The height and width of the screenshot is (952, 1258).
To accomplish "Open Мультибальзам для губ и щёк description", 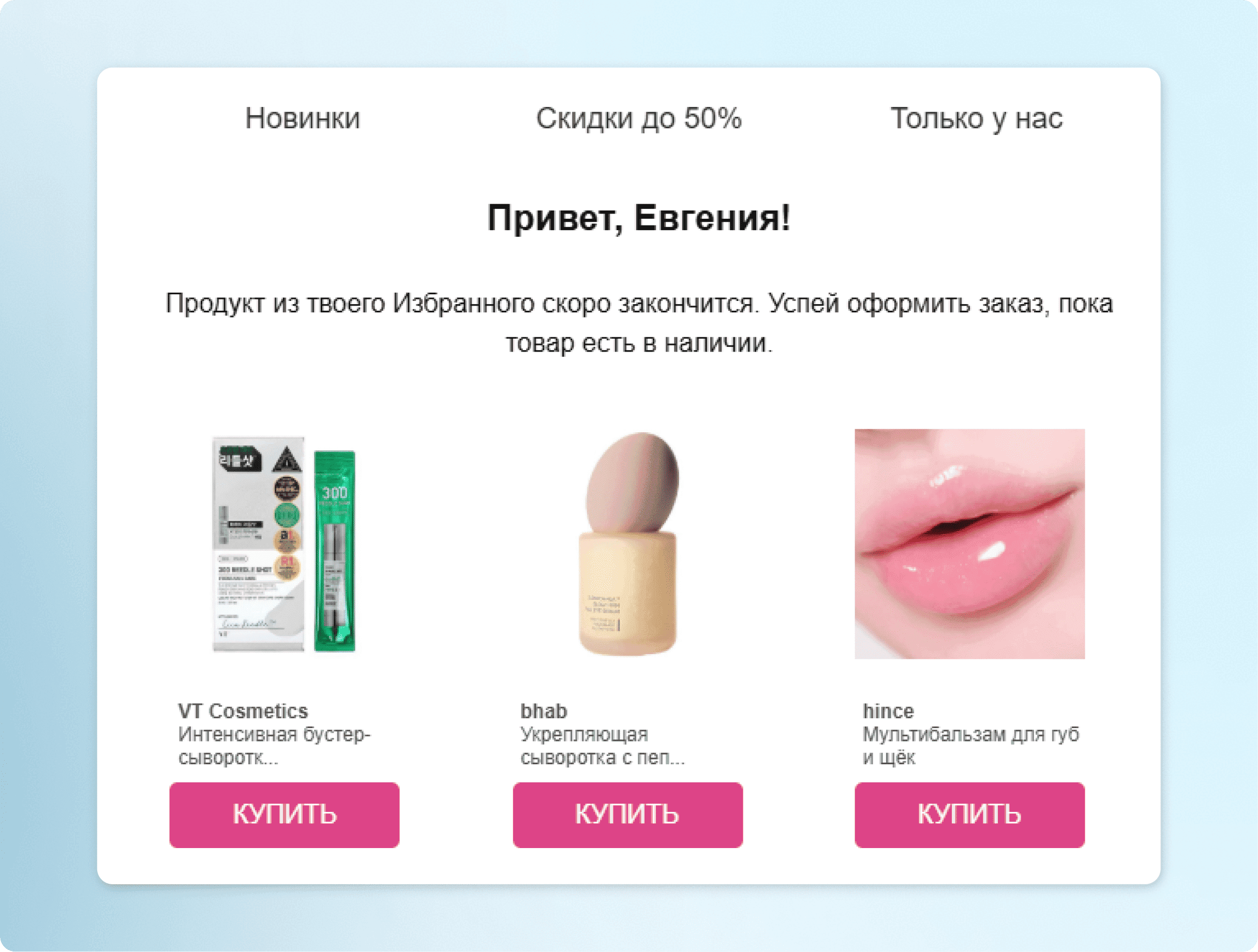I will pos(971,746).
